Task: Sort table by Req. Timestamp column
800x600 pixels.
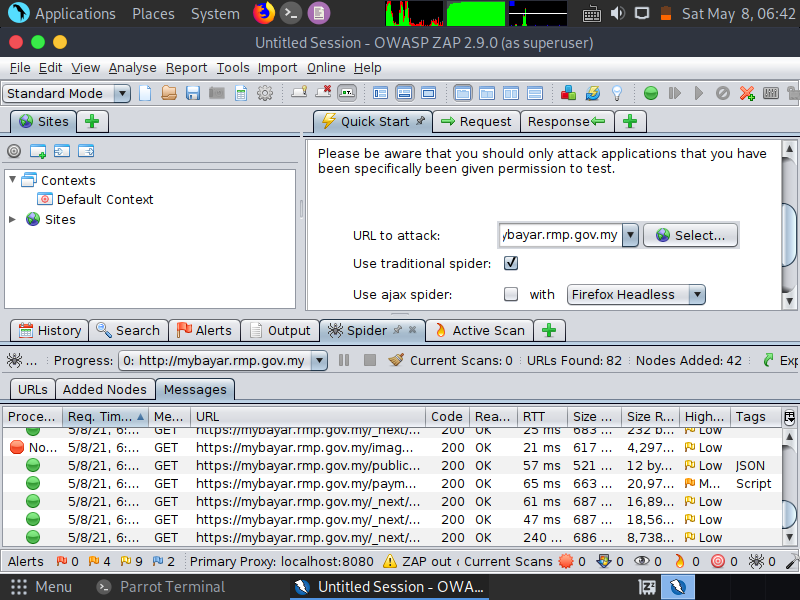Action: coord(106,417)
